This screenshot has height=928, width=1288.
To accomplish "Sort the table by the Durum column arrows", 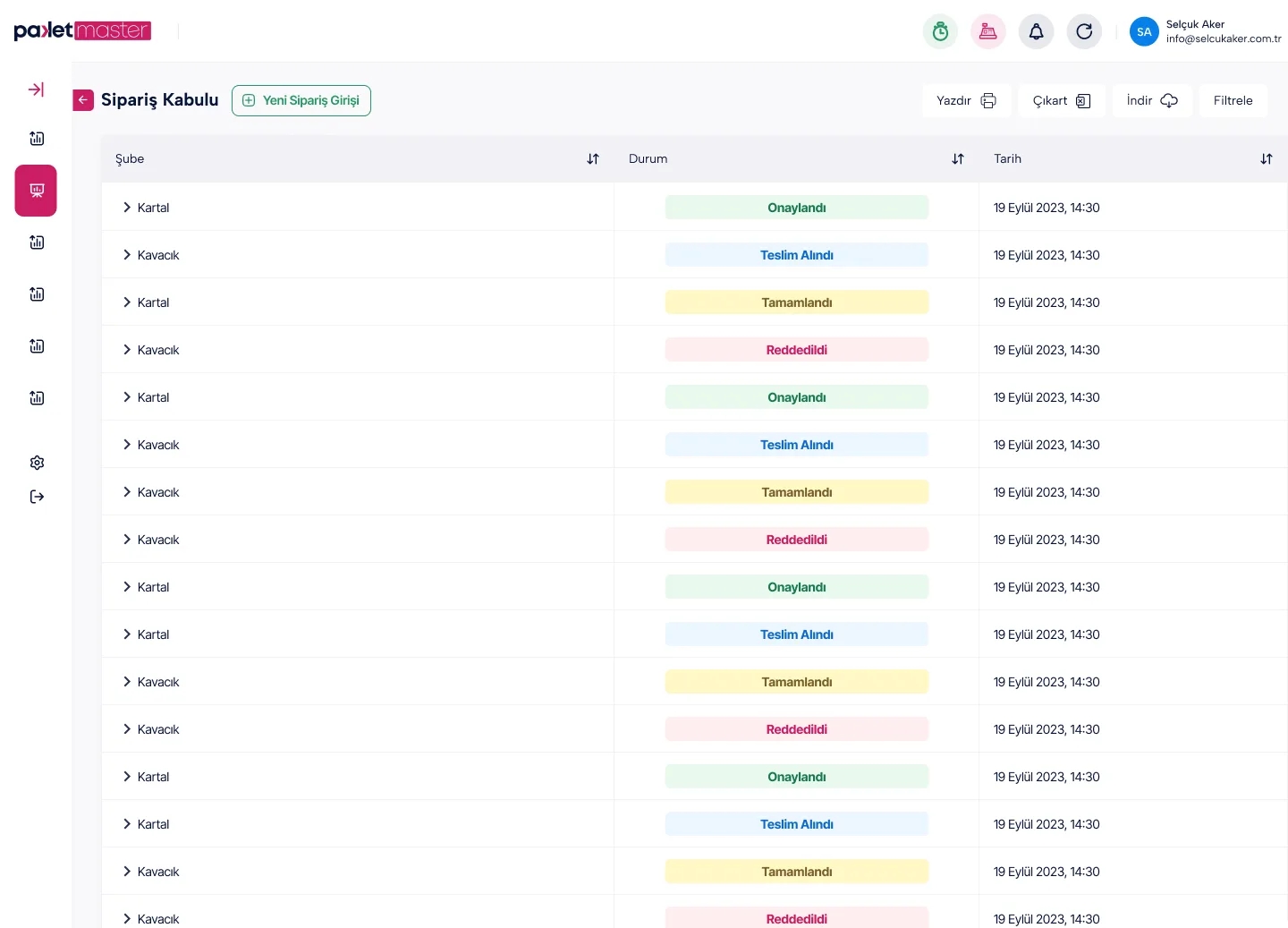I will click(958, 158).
